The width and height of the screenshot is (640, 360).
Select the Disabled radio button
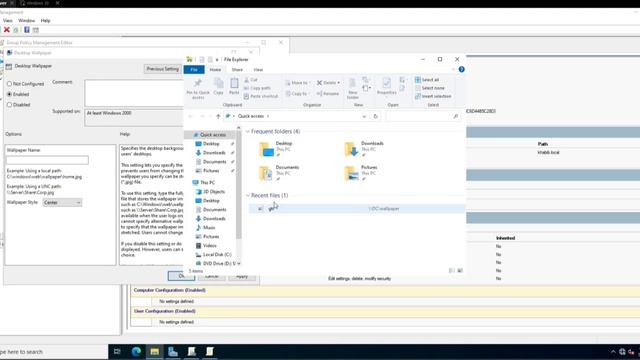pos(9,105)
